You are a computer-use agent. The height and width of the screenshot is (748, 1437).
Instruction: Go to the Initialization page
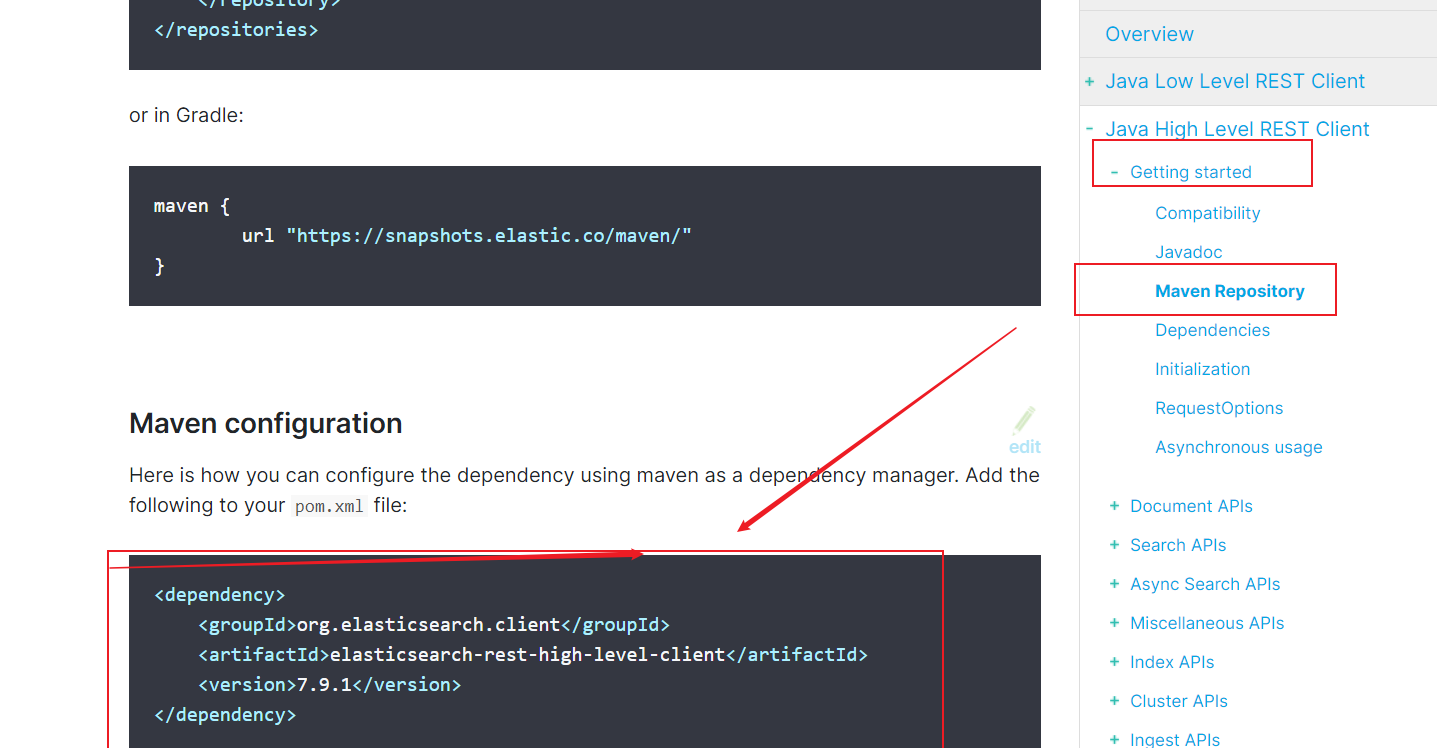pyautogui.click(x=1202, y=369)
